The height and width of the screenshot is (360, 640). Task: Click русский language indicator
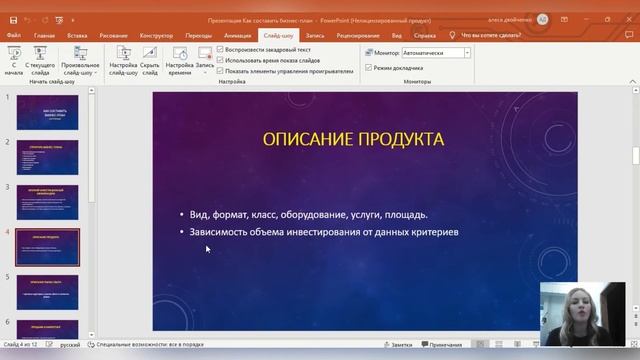(70, 344)
